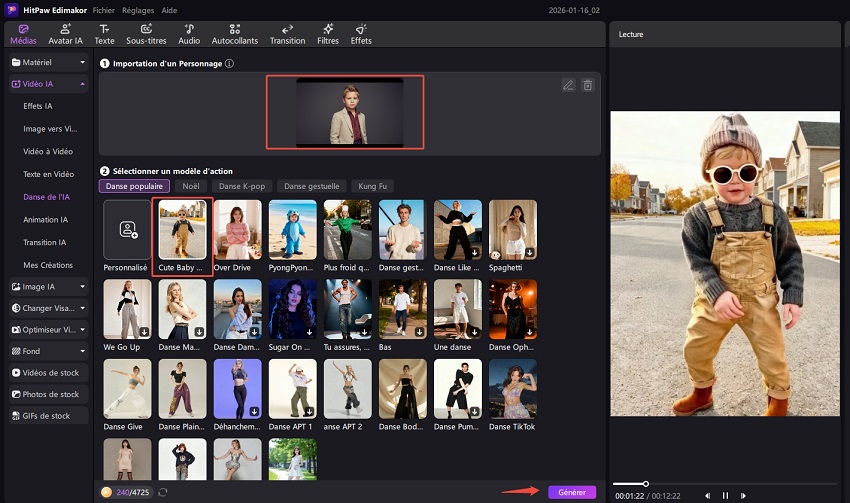Refresh credits with the circular arrow icon
This screenshot has width=850, height=503.
pos(163,492)
